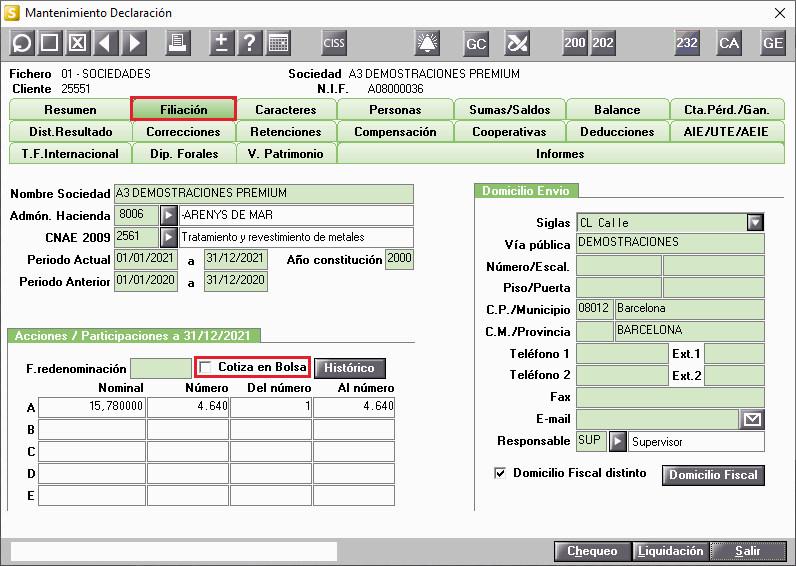The height and width of the screenshot is (566, 796).
Task: Click the C.P. field showing 08012
Action: pyautogui.click(x=595, y=309)
